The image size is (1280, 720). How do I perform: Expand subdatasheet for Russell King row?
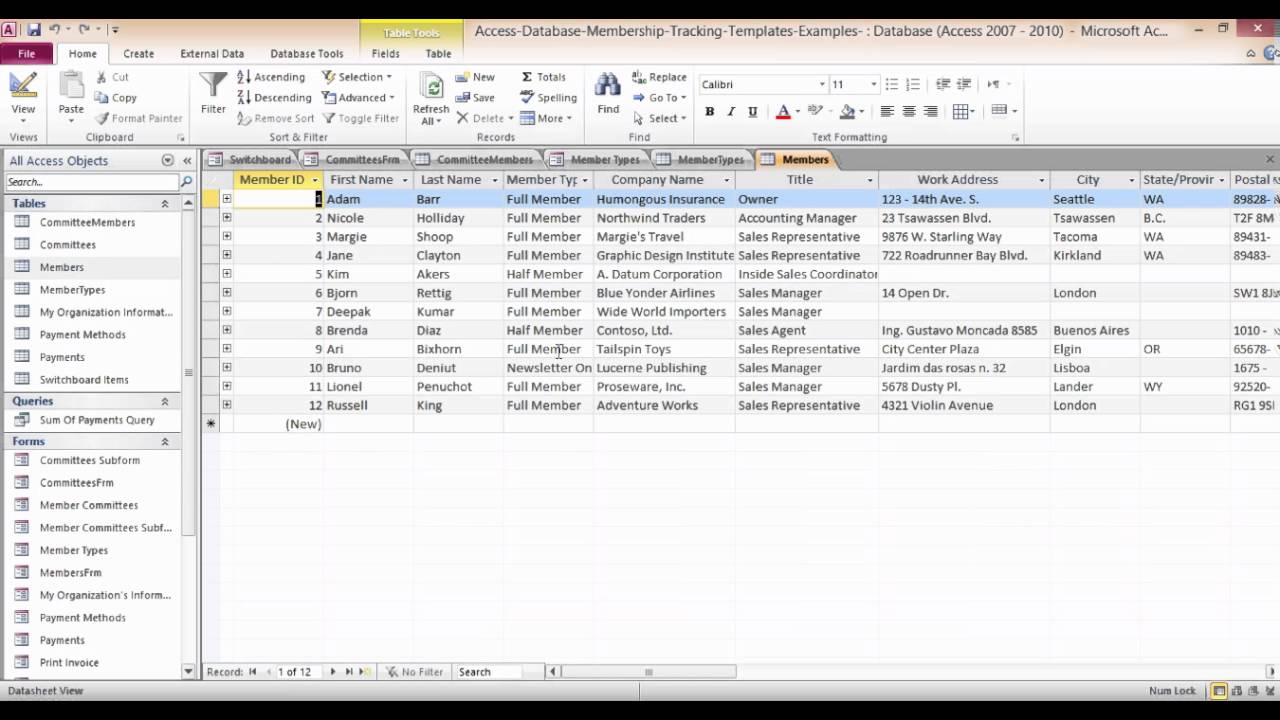(x=226, y=405)
